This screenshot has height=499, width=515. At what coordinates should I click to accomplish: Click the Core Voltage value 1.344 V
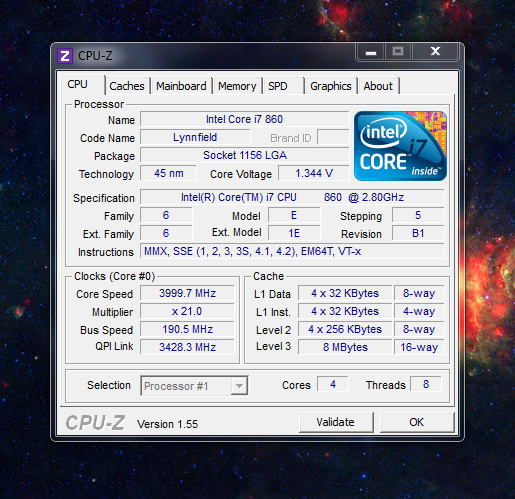(314, 173)
